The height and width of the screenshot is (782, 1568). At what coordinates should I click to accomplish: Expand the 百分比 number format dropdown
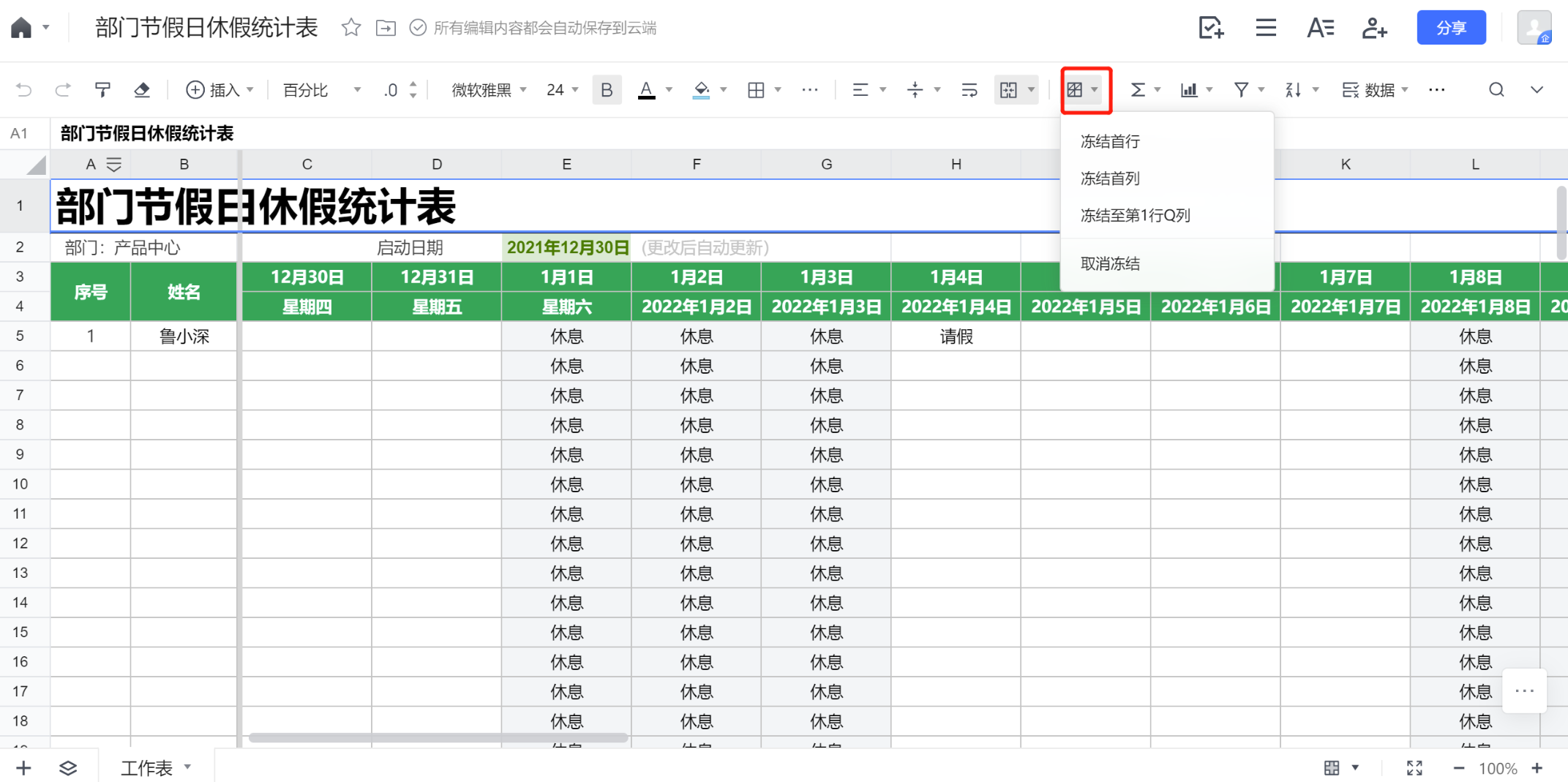click(x=322, y=90)
